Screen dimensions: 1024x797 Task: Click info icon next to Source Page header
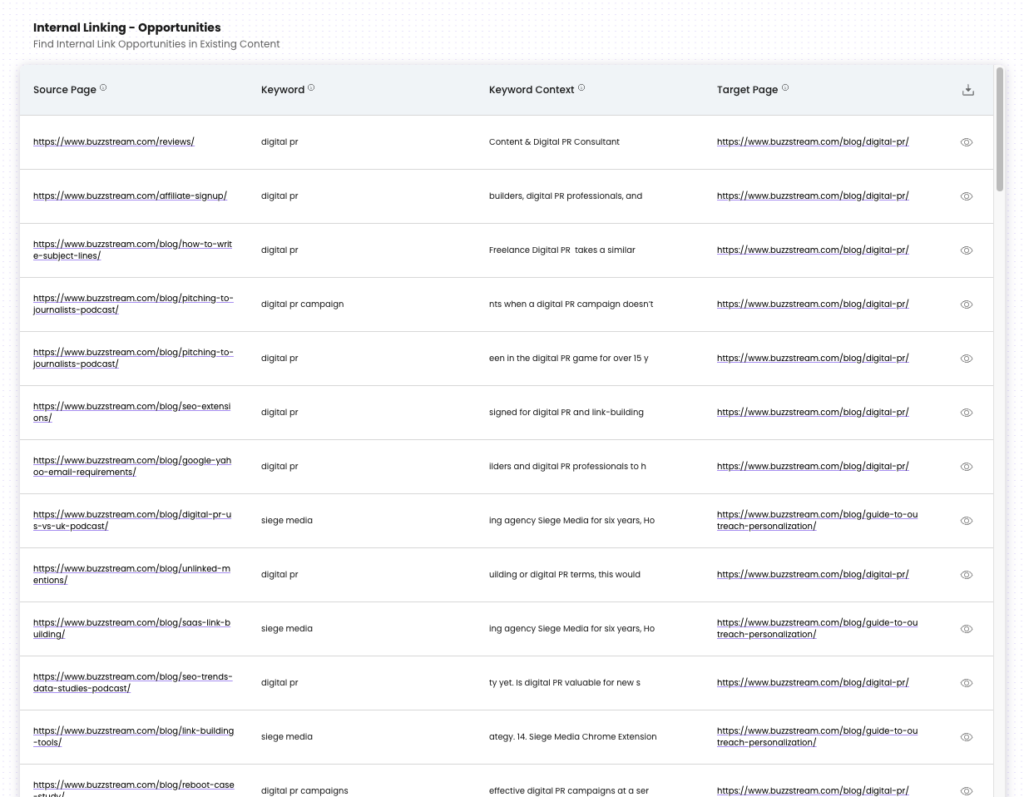click(103, 88)
